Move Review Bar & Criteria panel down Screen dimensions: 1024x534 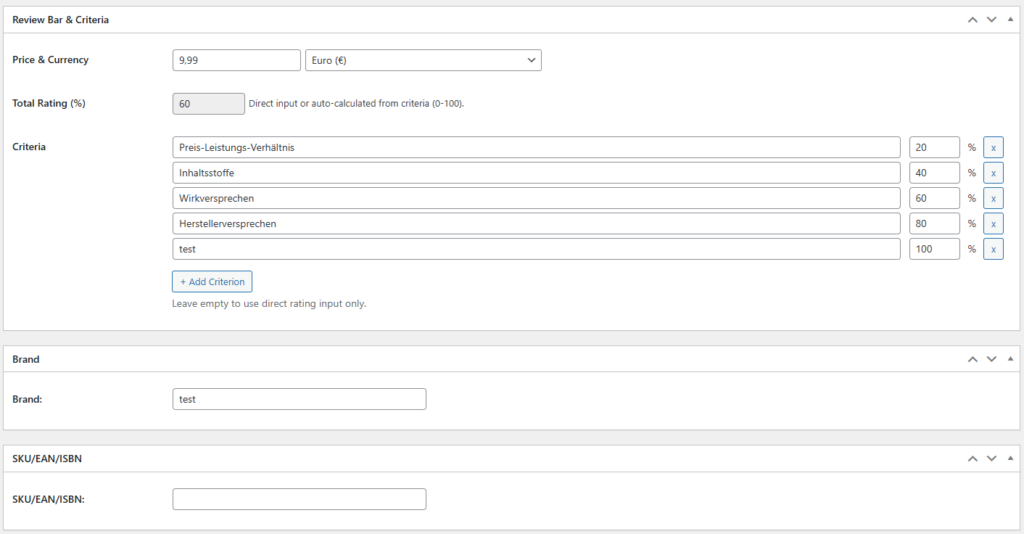tap(991, 19)
